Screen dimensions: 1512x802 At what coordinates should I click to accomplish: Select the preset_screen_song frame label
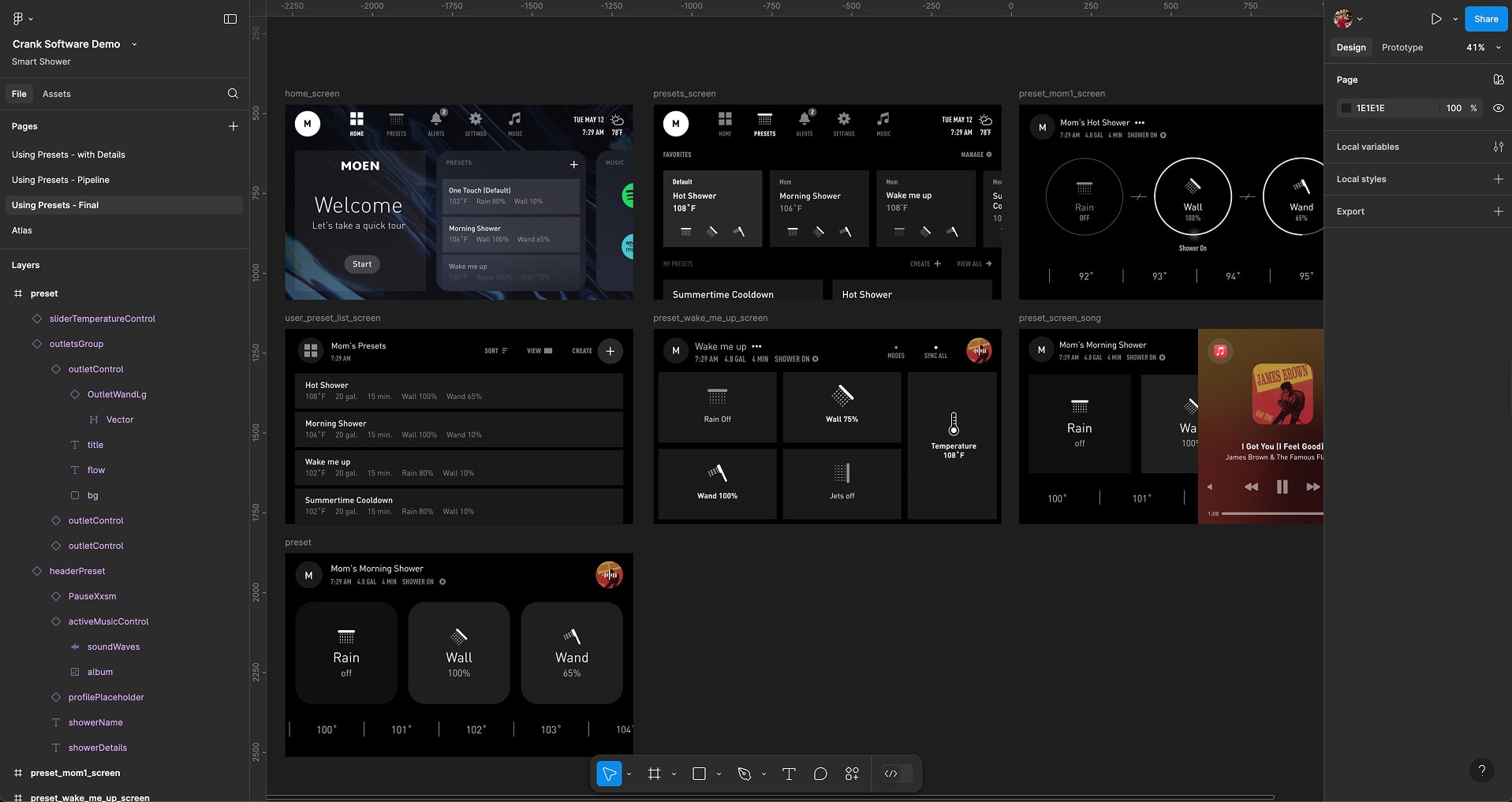click(x=1060, y=319)
